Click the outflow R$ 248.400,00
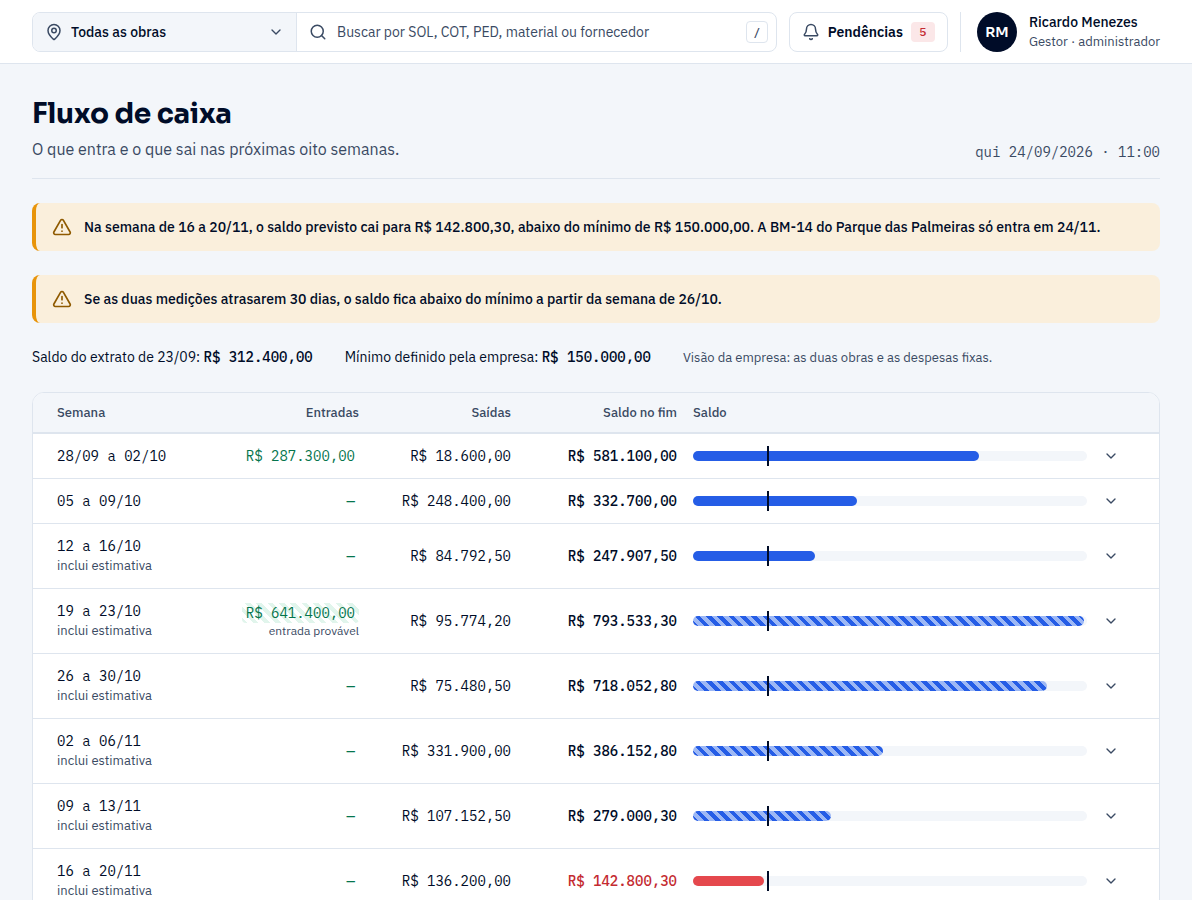This screenshot has width=1192, height=900. pyautogui.click(x=456, y=501)
